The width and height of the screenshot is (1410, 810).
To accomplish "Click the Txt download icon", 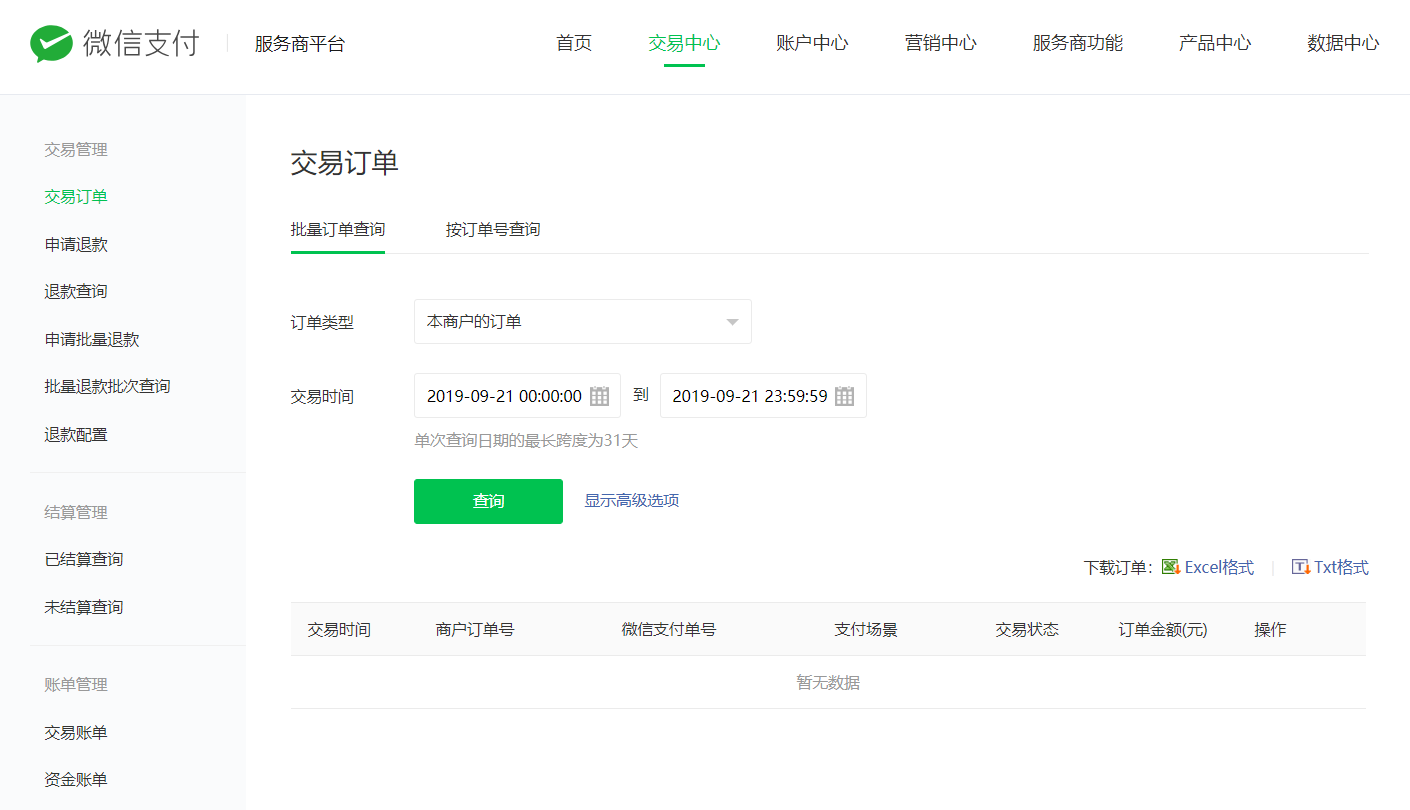I will click(1300, 567).
